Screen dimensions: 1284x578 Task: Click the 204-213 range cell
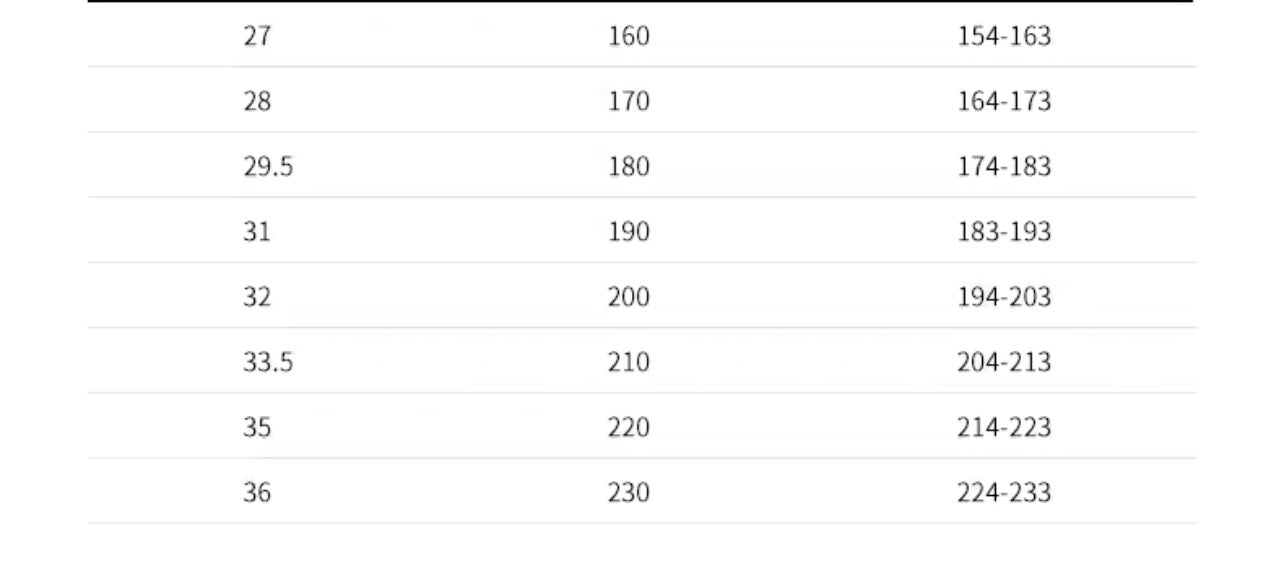click(x=1004, y=362)
